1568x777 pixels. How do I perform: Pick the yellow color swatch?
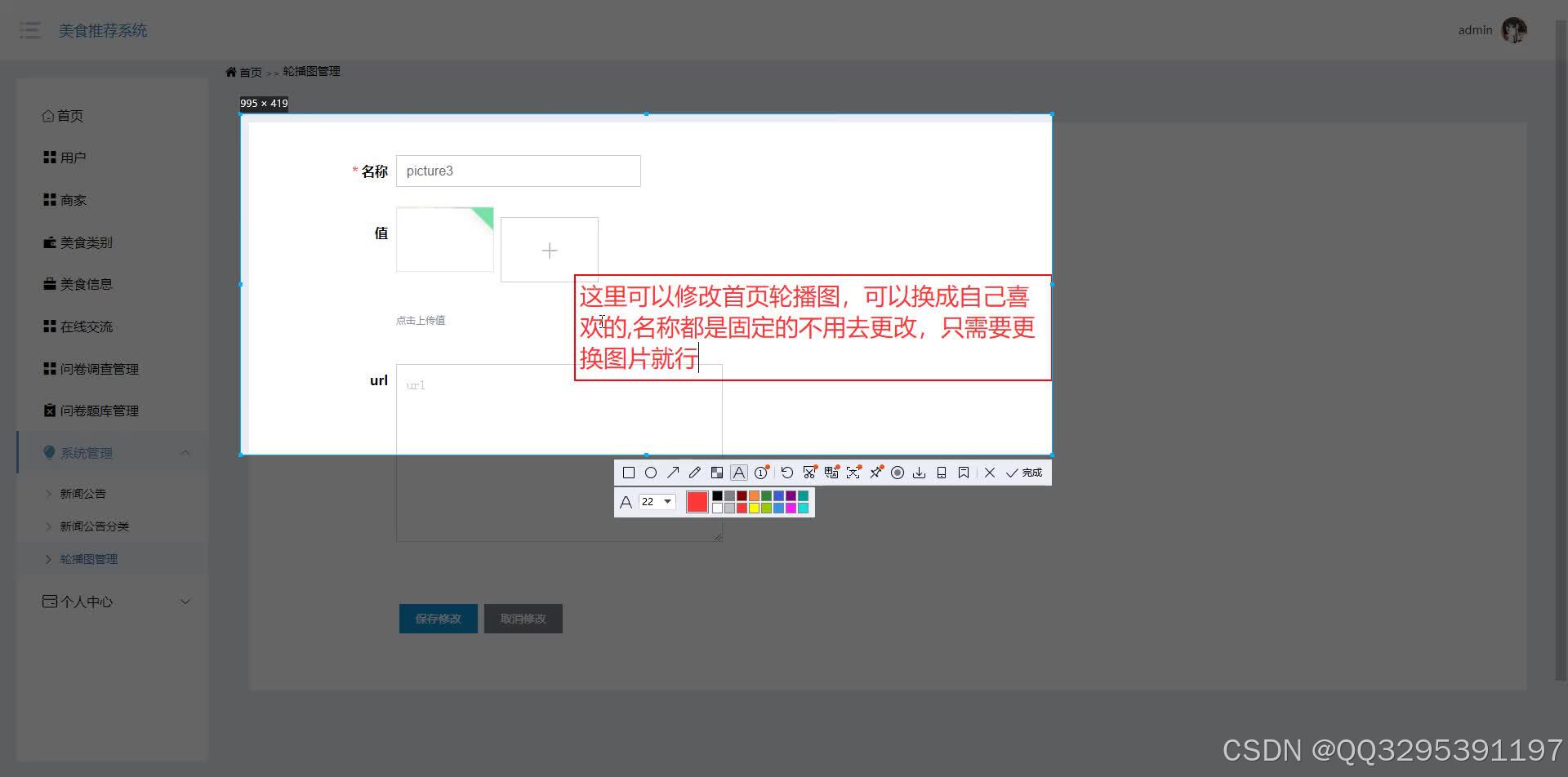coord(755,508)
